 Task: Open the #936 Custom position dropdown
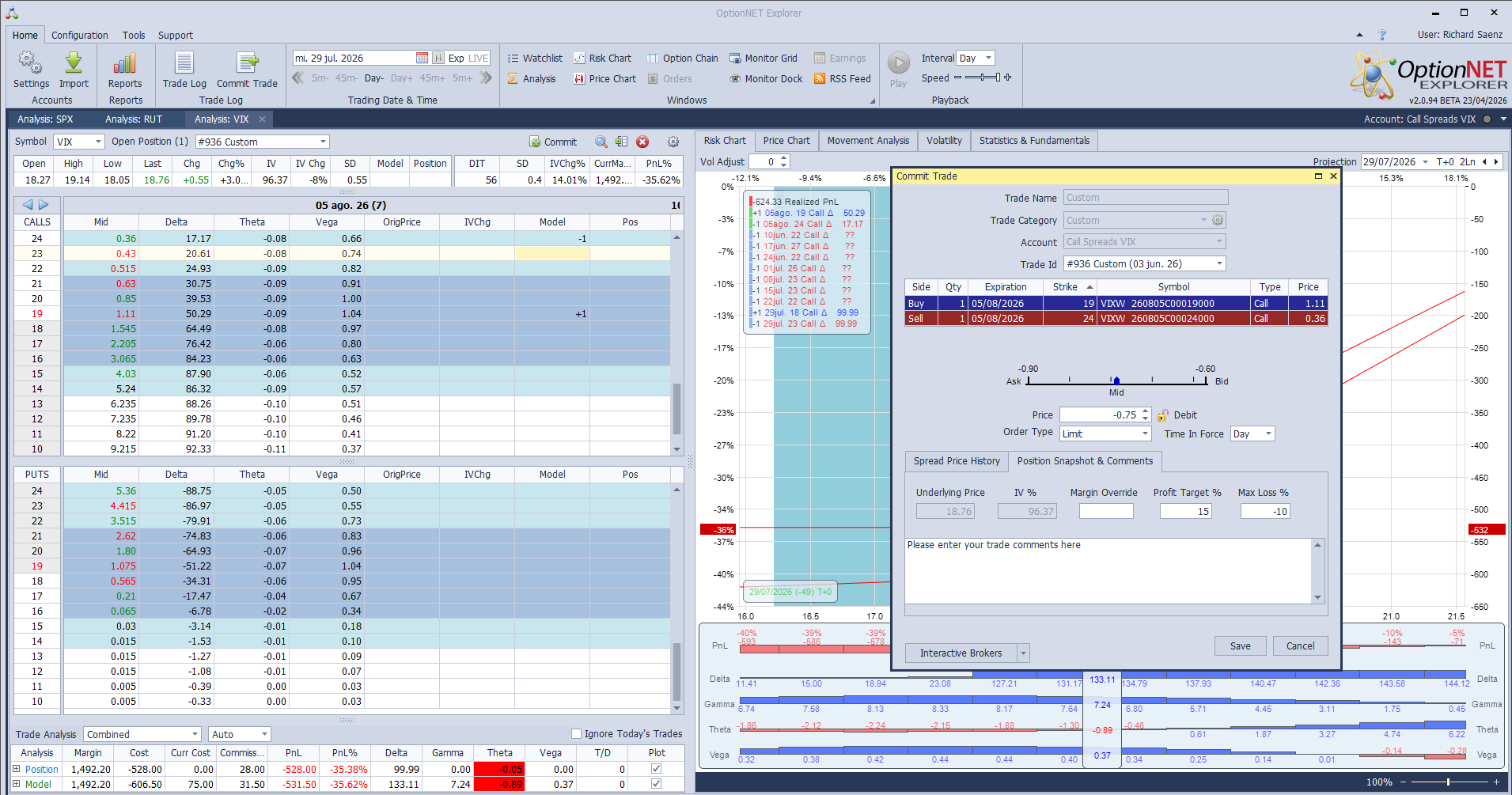323,142
